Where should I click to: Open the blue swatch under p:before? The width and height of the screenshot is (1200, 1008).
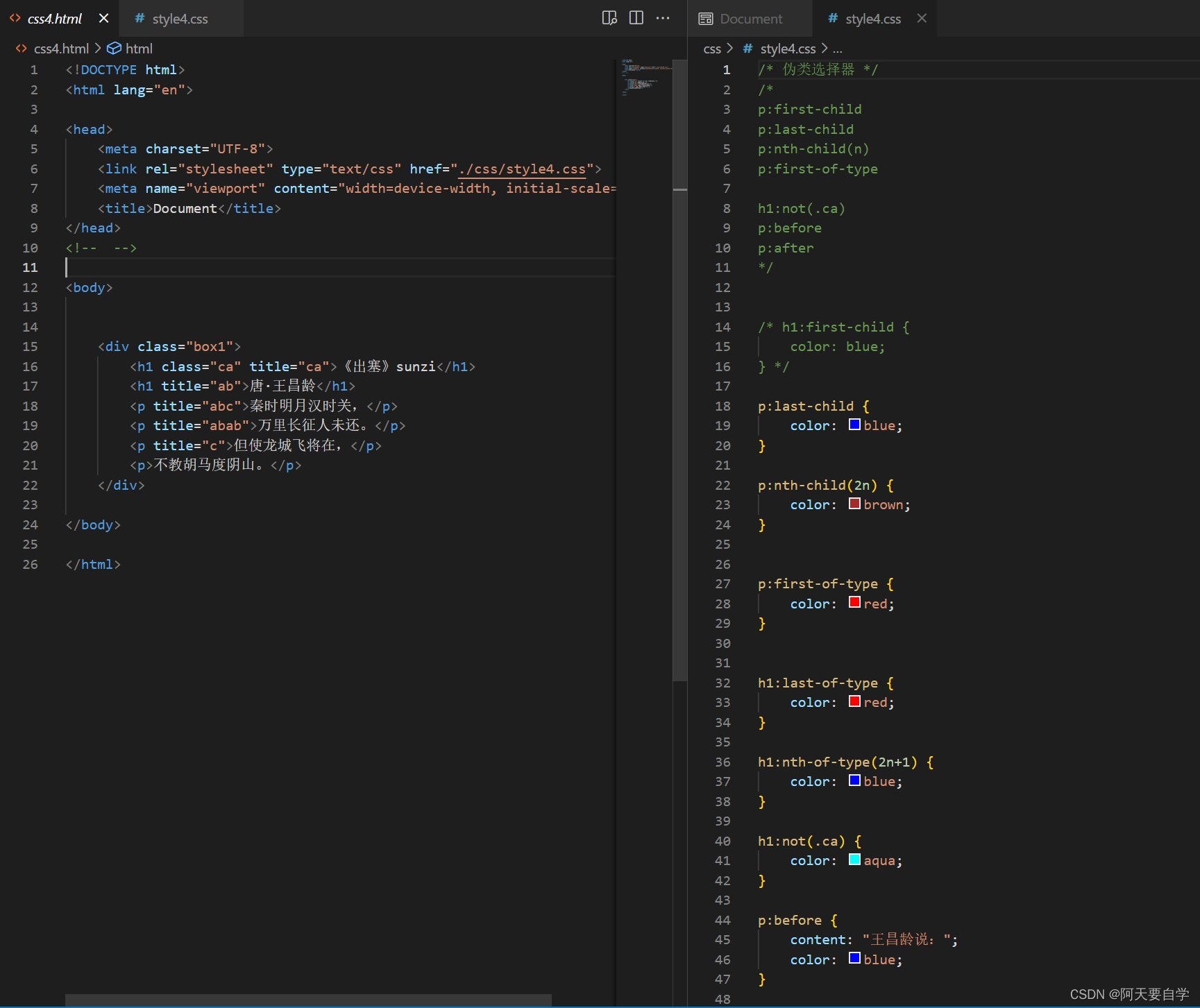point(854,958)
